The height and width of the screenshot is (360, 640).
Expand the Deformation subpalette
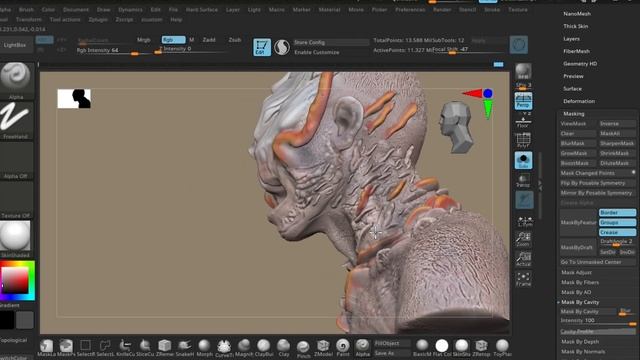579,101
